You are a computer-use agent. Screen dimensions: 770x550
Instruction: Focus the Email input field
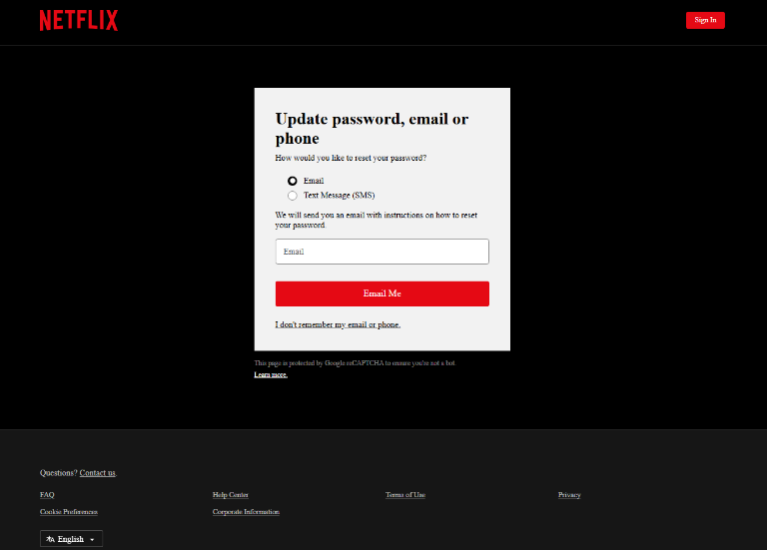(382, 251)
